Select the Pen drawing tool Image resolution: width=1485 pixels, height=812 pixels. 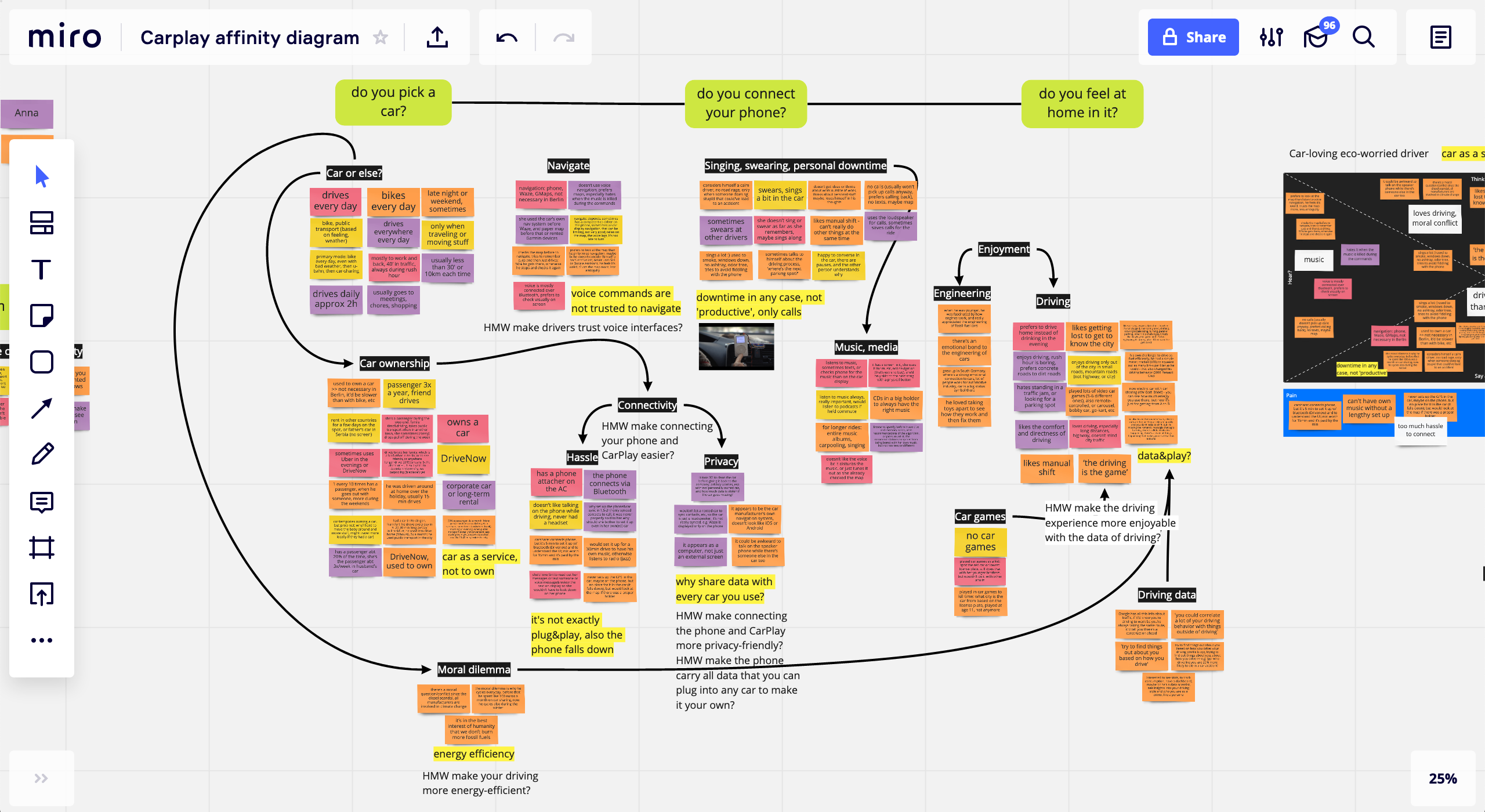click(x=42, y=455)
